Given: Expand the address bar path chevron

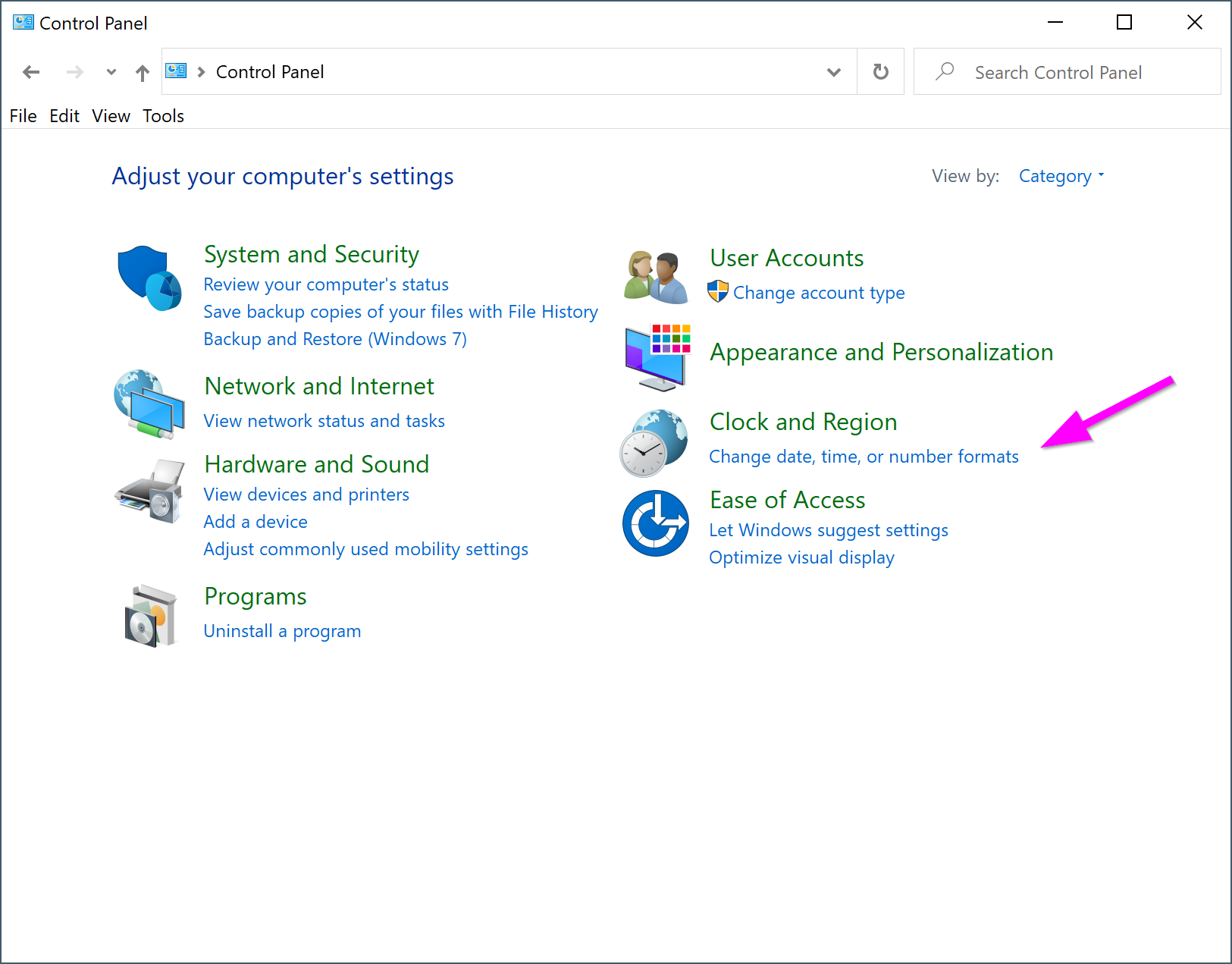Looking at the screenshot, I should pyautogui.click(x=202, y=72).
